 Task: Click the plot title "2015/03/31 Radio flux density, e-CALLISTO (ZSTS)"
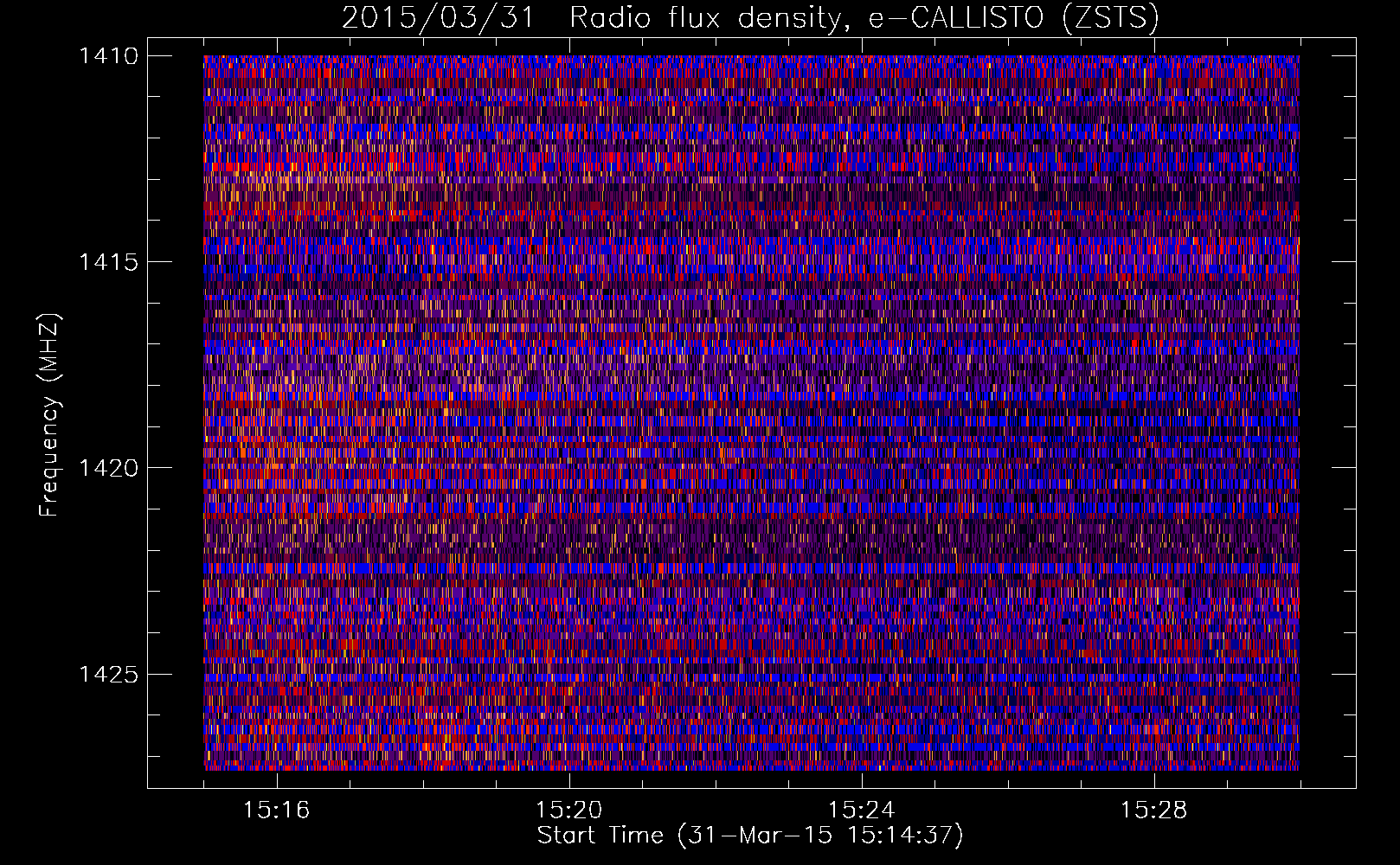750,17
